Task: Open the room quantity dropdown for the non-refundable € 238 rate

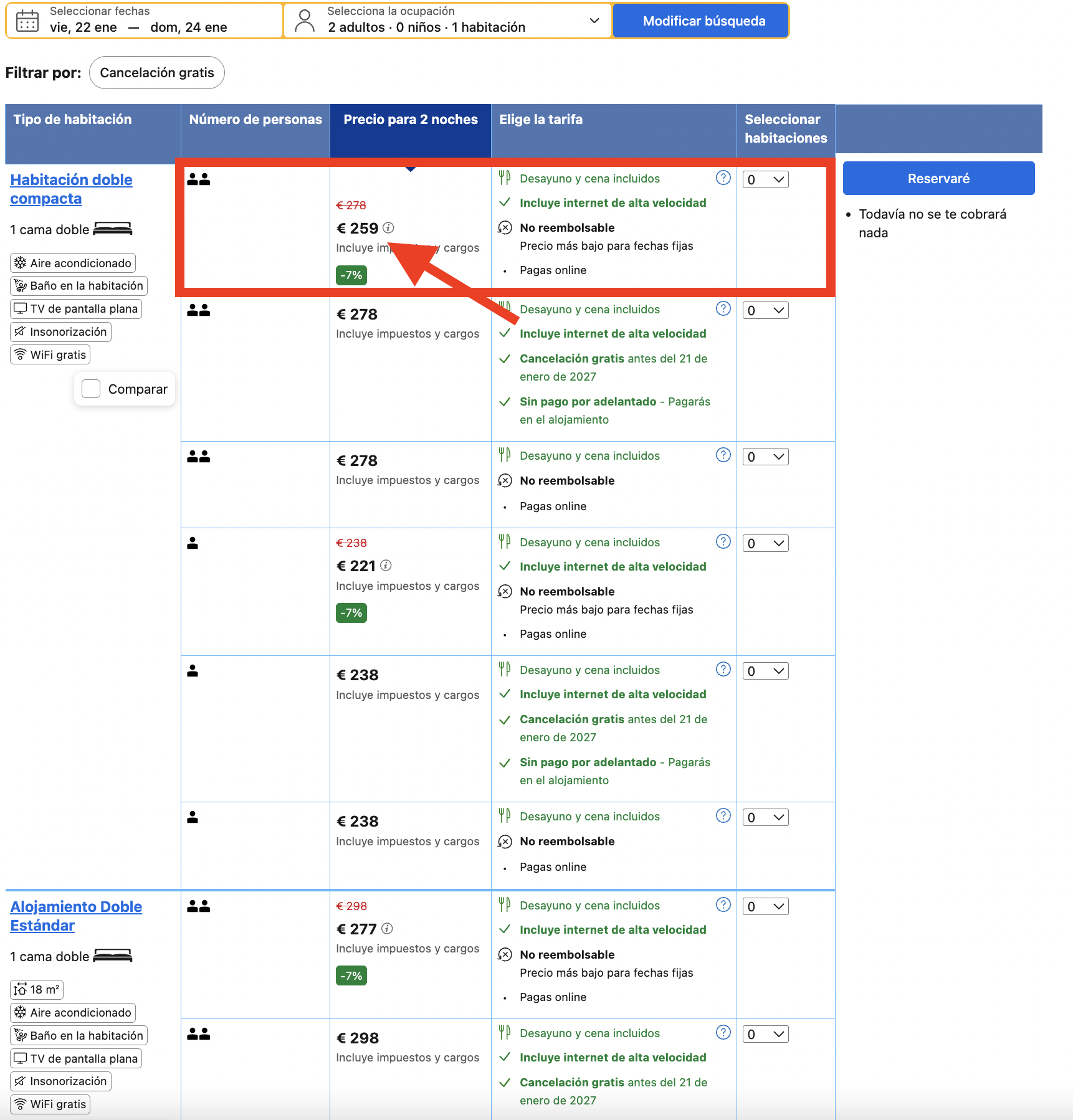Action: click(x=766, y=817)
